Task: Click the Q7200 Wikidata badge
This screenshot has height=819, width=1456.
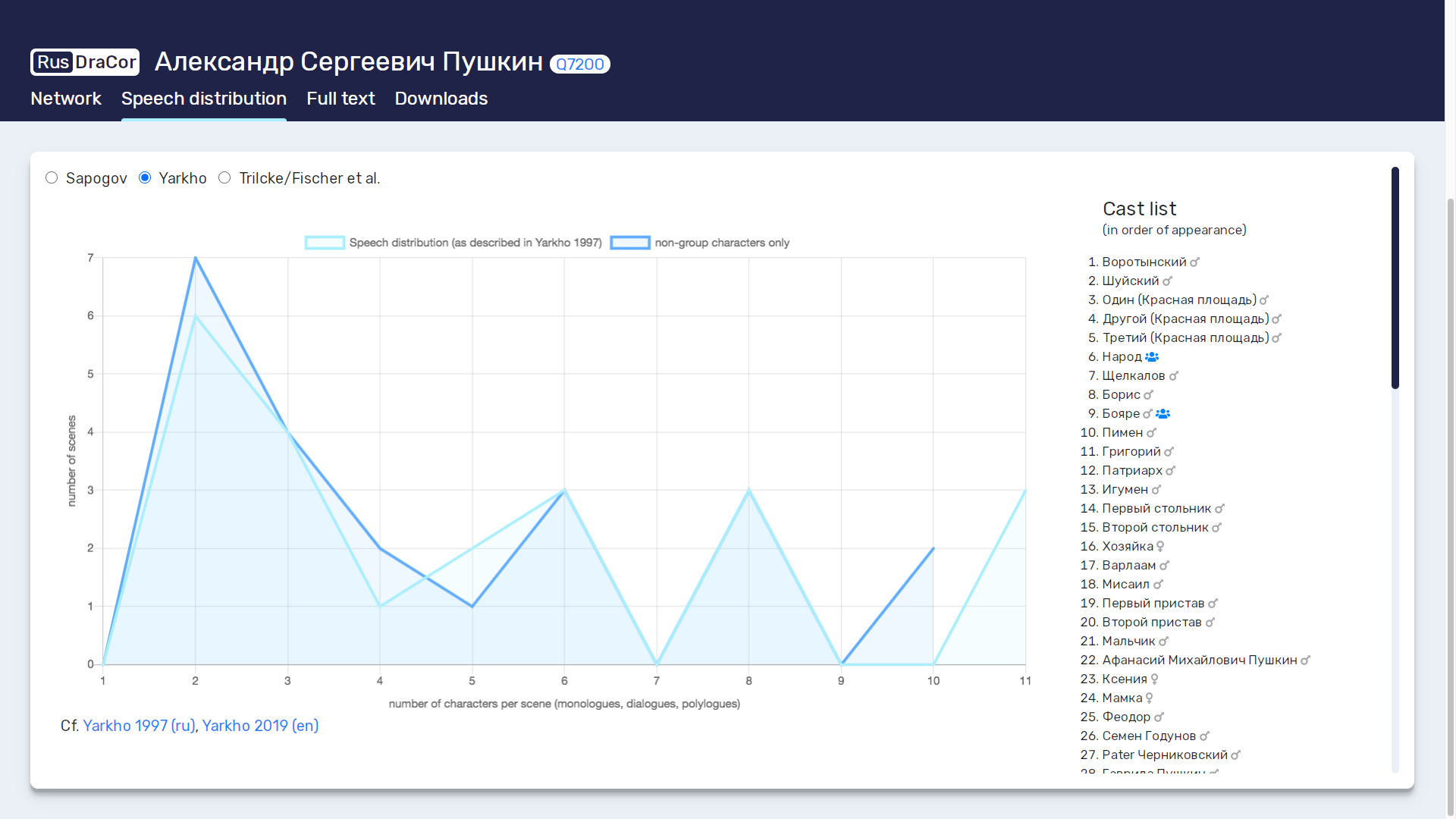Action: [x=579, y=64]
